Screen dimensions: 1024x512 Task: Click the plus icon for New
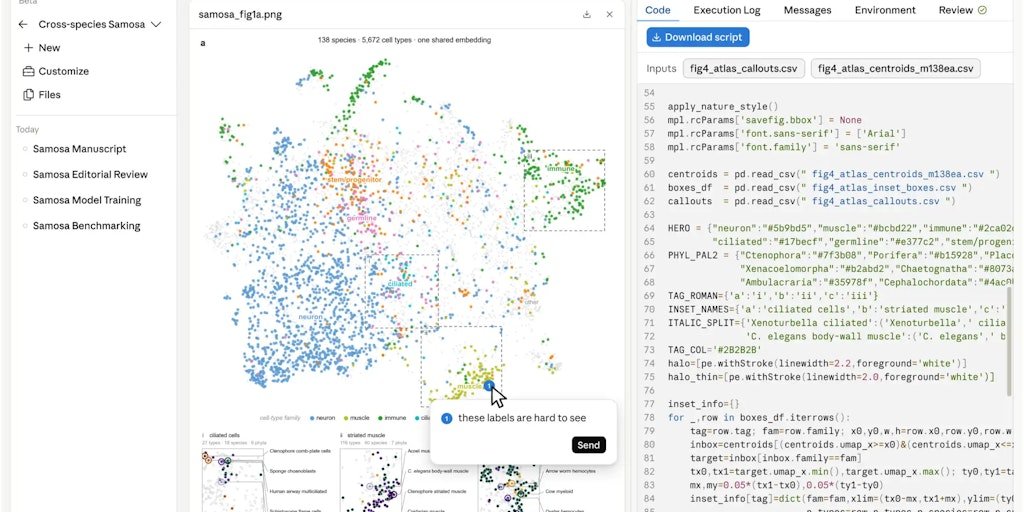[28, 48]
